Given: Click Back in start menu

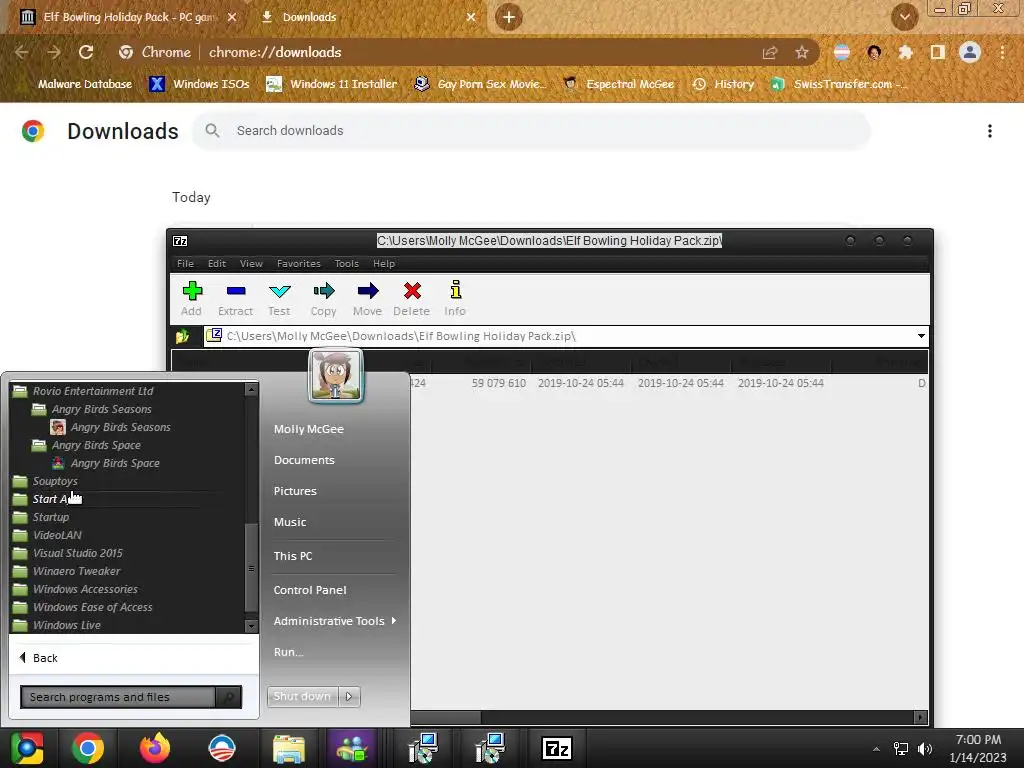Looking at the screenshot, I should coord(39,658).
